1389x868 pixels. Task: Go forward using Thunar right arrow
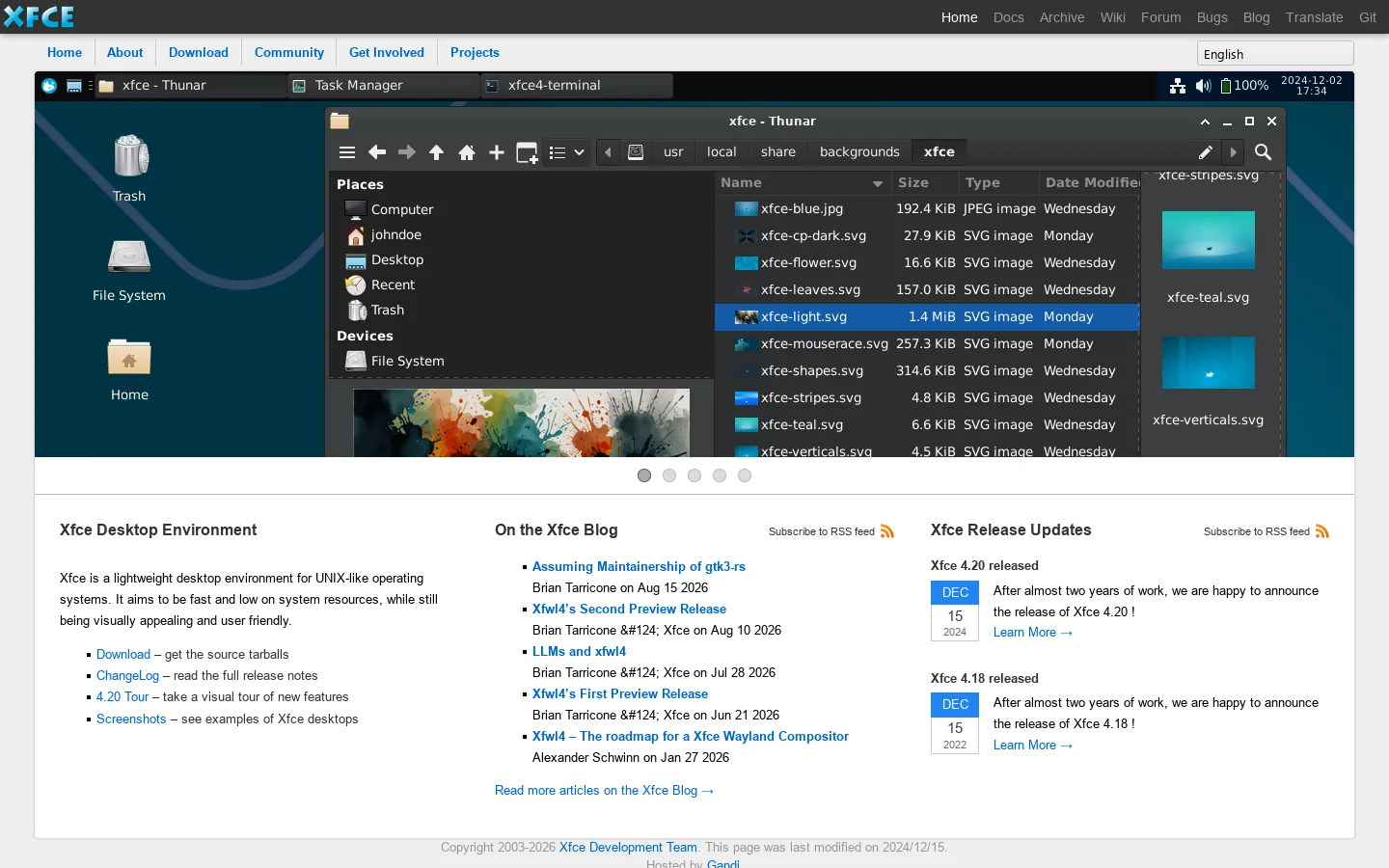click(407, 152)
